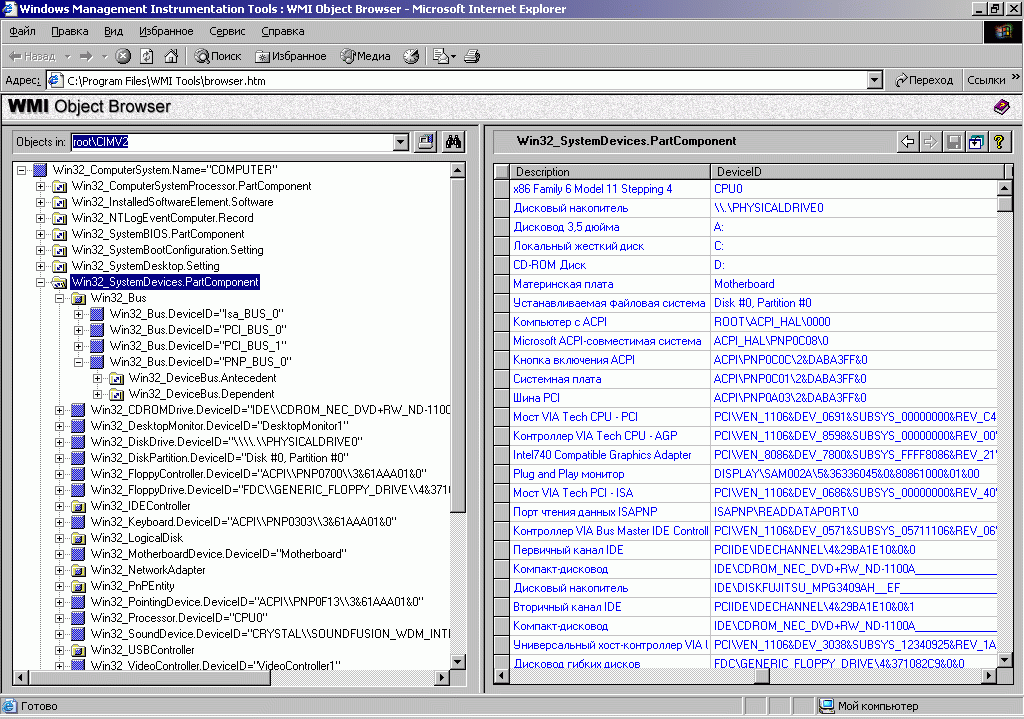Select the Win32_Keyboard.DeviceID tree item

click(244, 522)
